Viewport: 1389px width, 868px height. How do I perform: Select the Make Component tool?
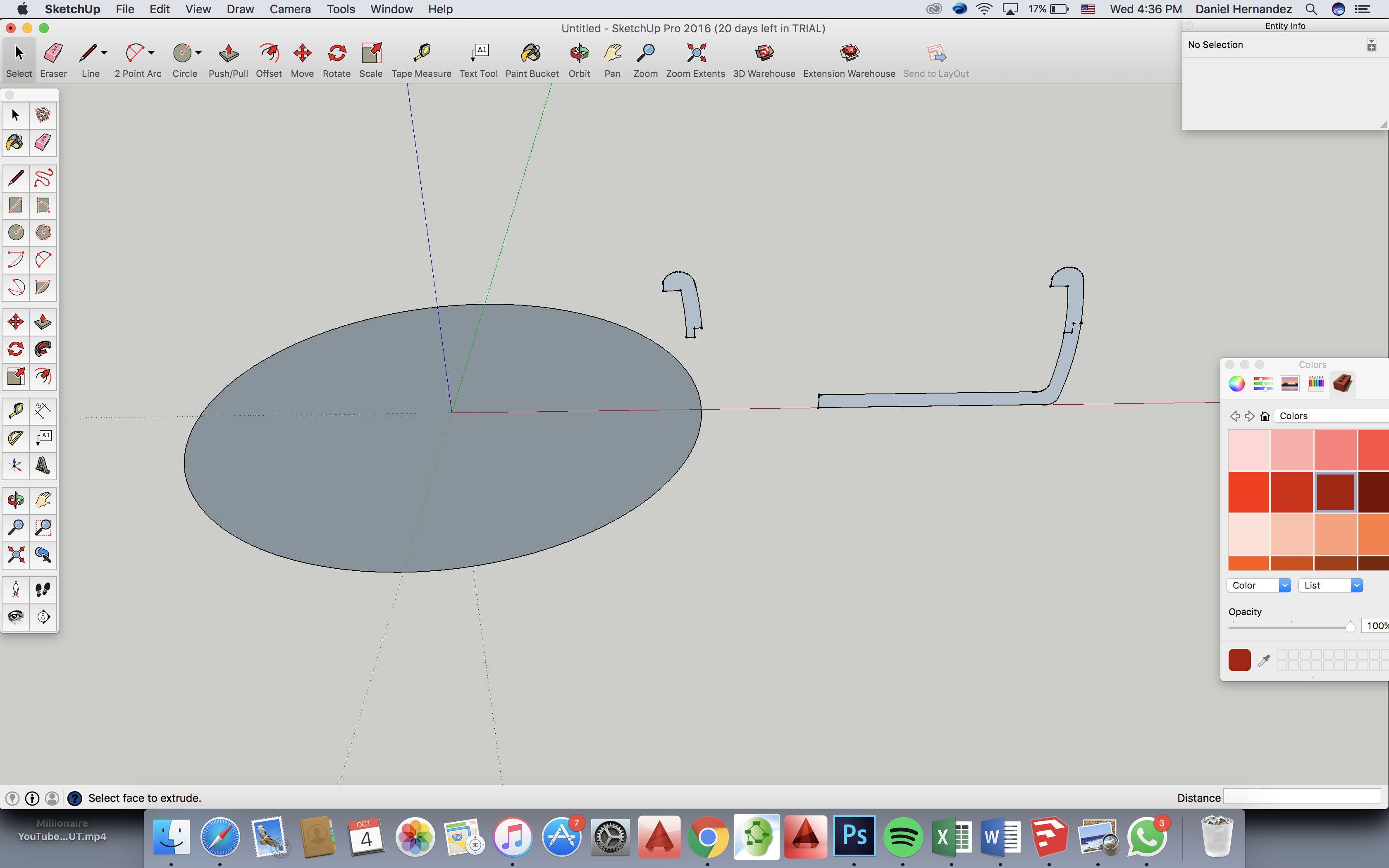[43, 115]
